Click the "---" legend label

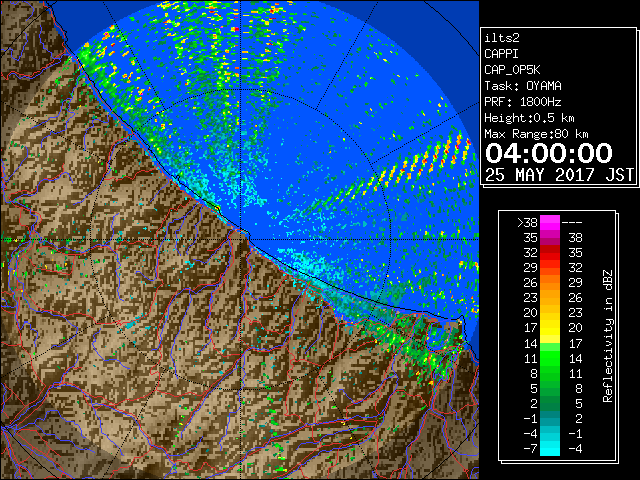click(x=572, y=222)
